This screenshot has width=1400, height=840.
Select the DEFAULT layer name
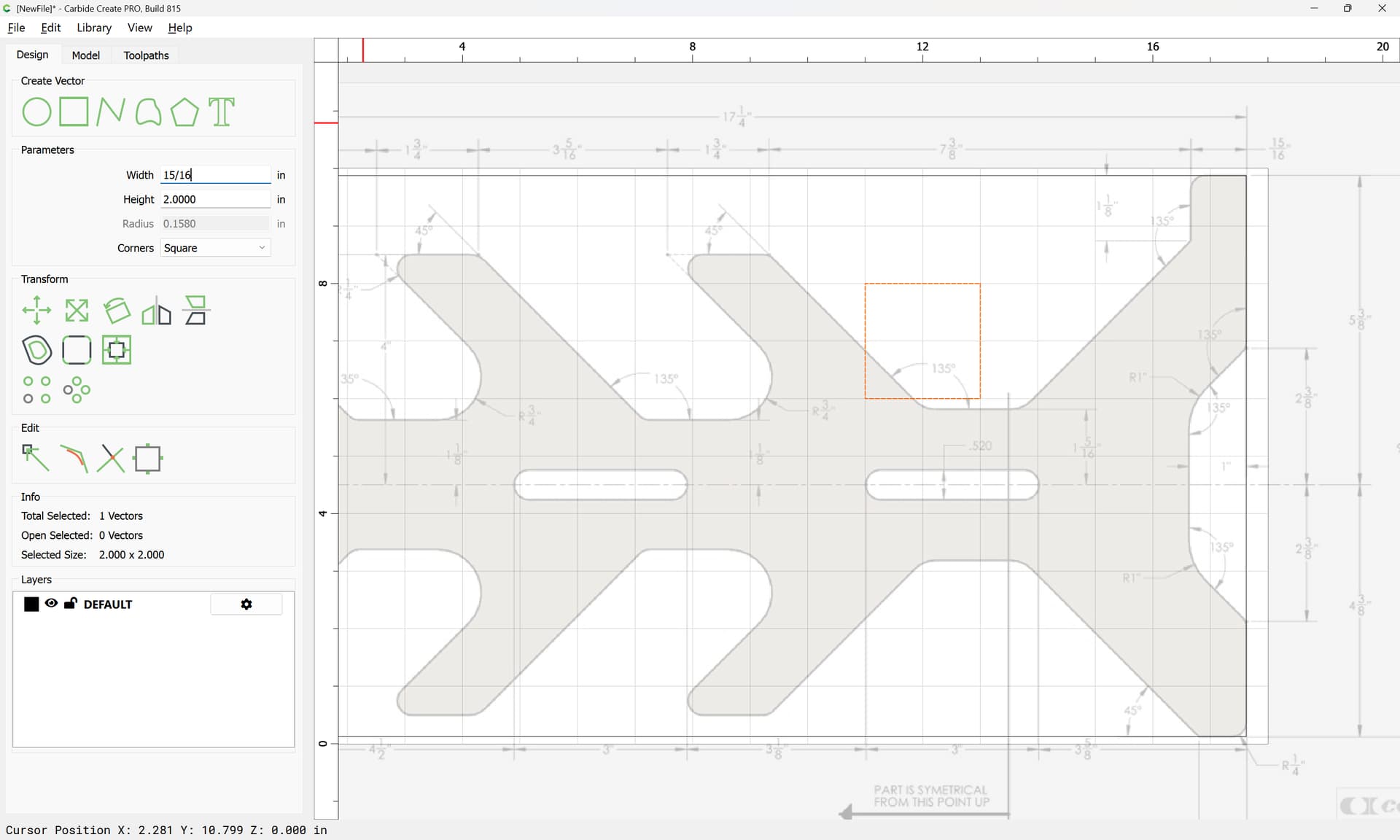(108, 604)
